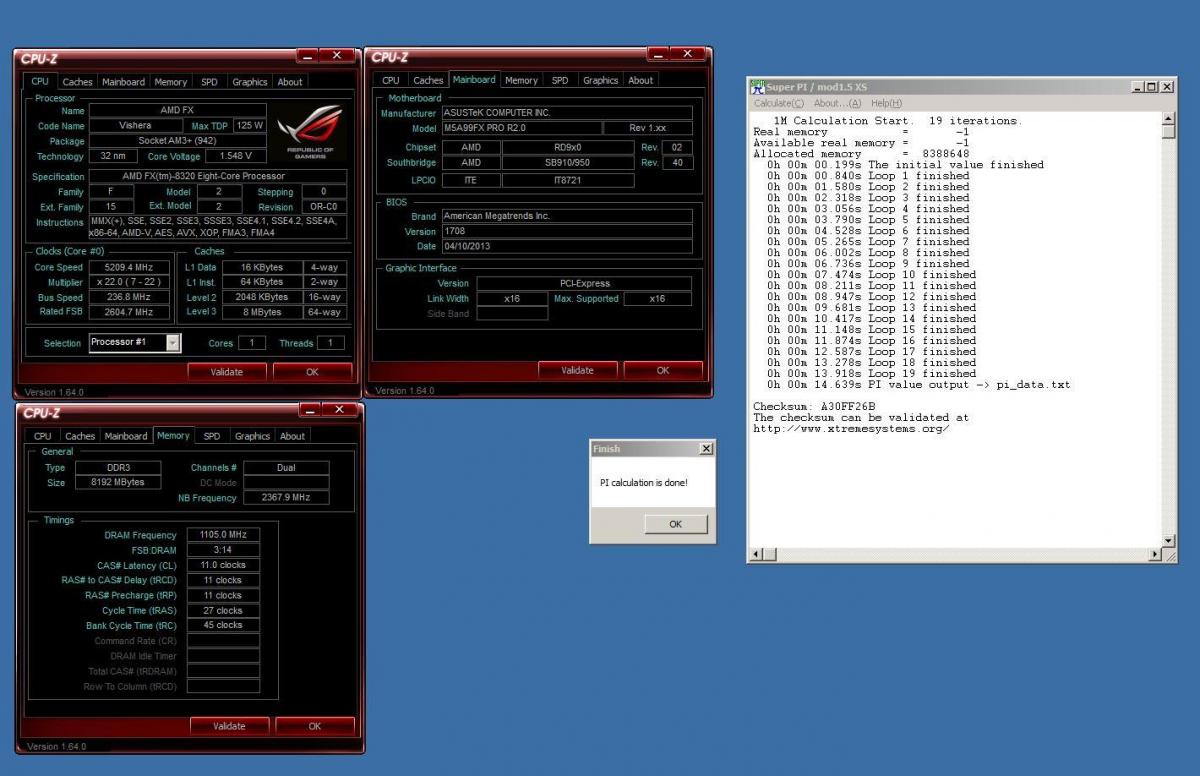Viewport: 1200px width, 776px height.
Task: Open Graphics tab in Mainboard window
Action: coord(600,80)
